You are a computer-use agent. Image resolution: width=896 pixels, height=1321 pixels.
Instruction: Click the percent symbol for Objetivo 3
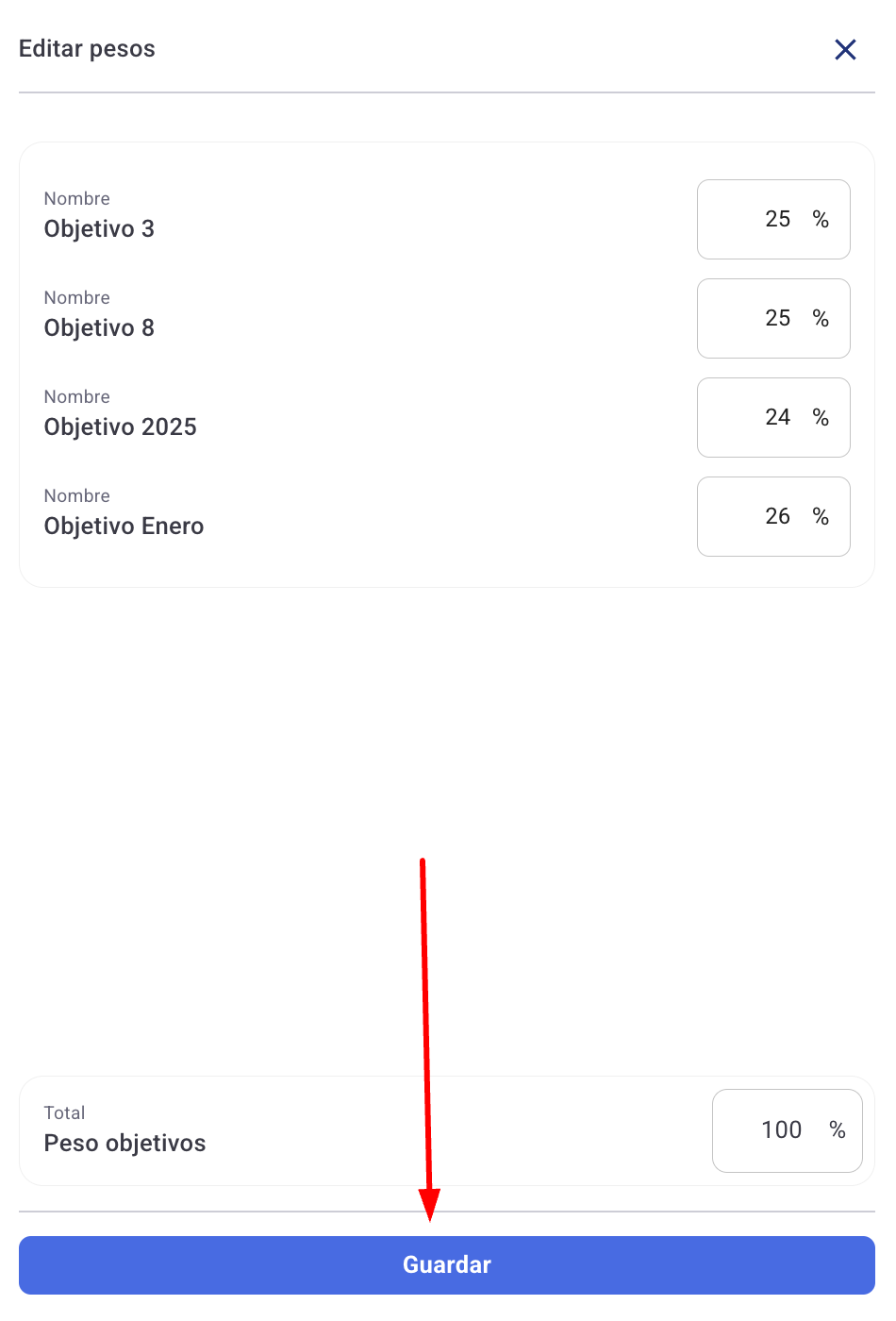[x=821, y=220]
